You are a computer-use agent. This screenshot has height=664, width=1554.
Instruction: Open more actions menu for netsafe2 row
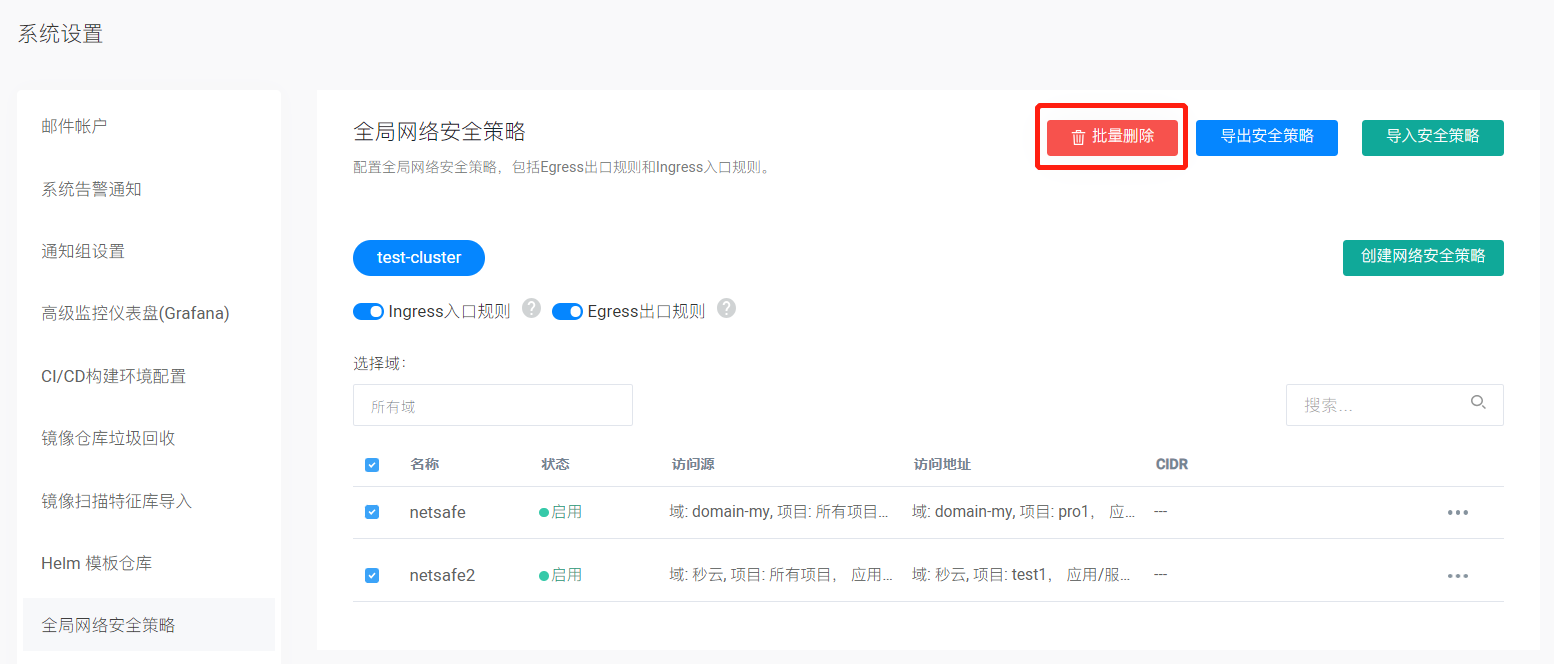pos(1457,576)
